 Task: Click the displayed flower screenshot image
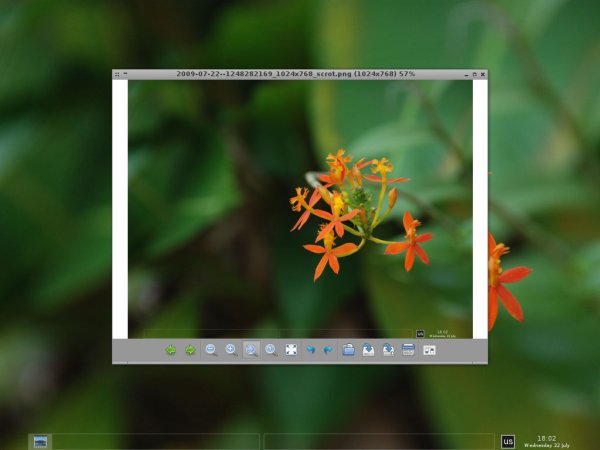pyautogui.click(x=300, y=209)
